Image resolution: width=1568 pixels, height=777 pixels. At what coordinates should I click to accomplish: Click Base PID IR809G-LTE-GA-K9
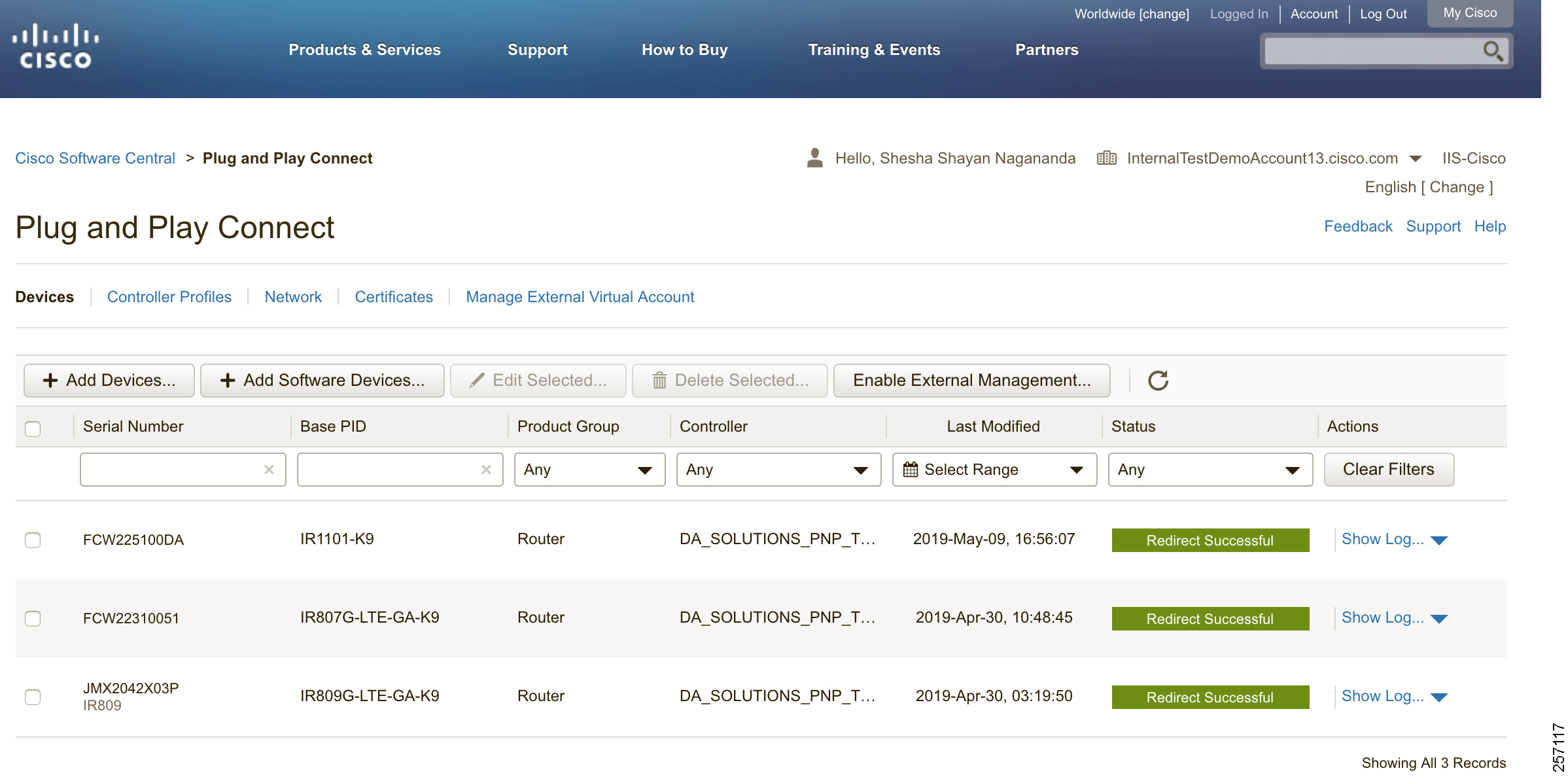point(370,696)
